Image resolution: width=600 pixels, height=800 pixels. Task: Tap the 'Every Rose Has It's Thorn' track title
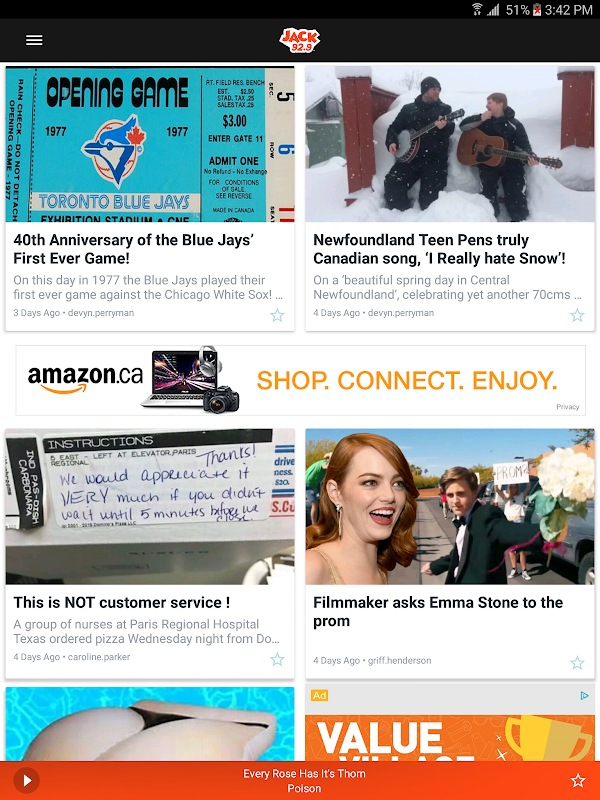(x=304, y=773)
